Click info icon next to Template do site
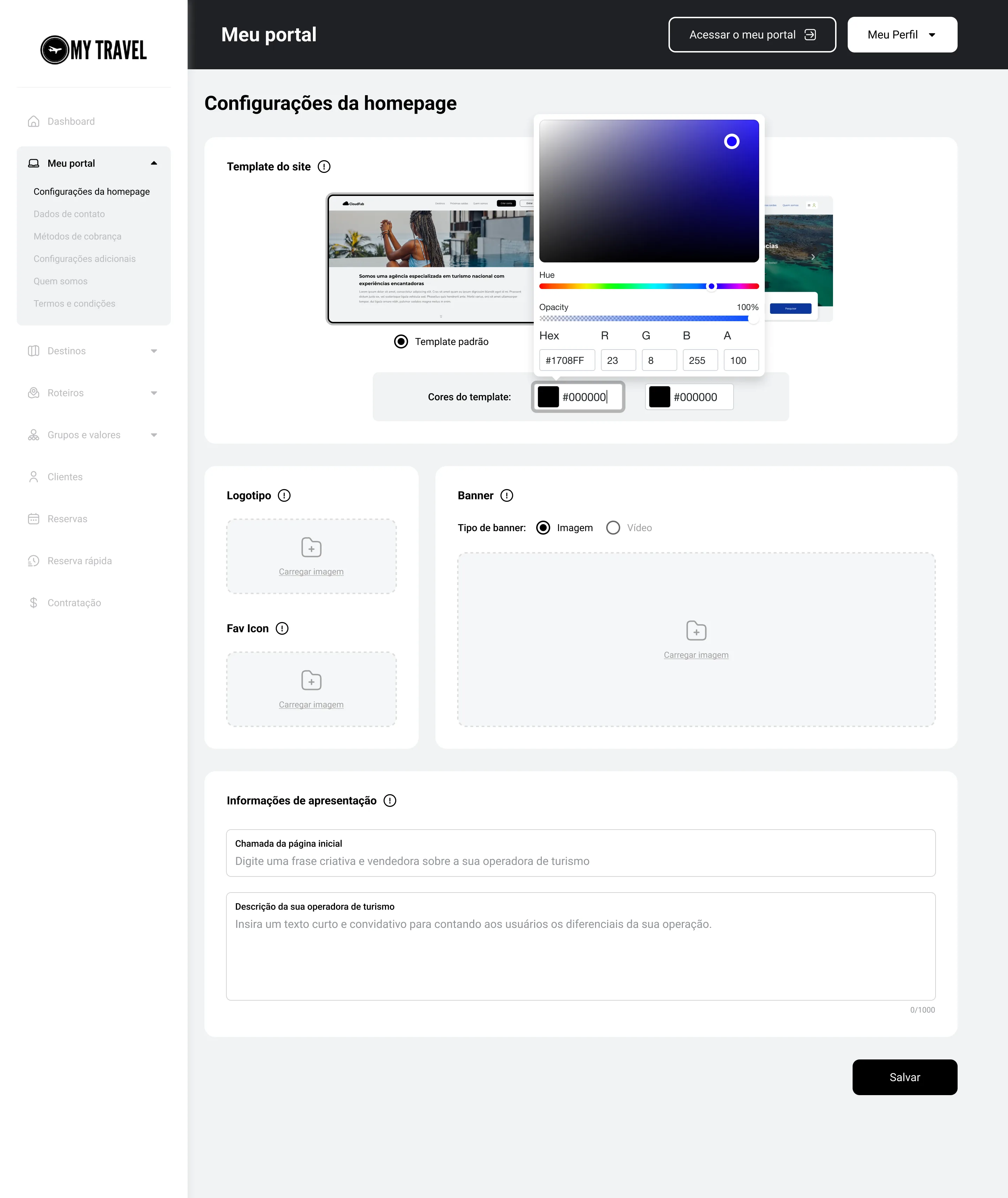Screen dimensions: 1008x1198 pos(324,166)
